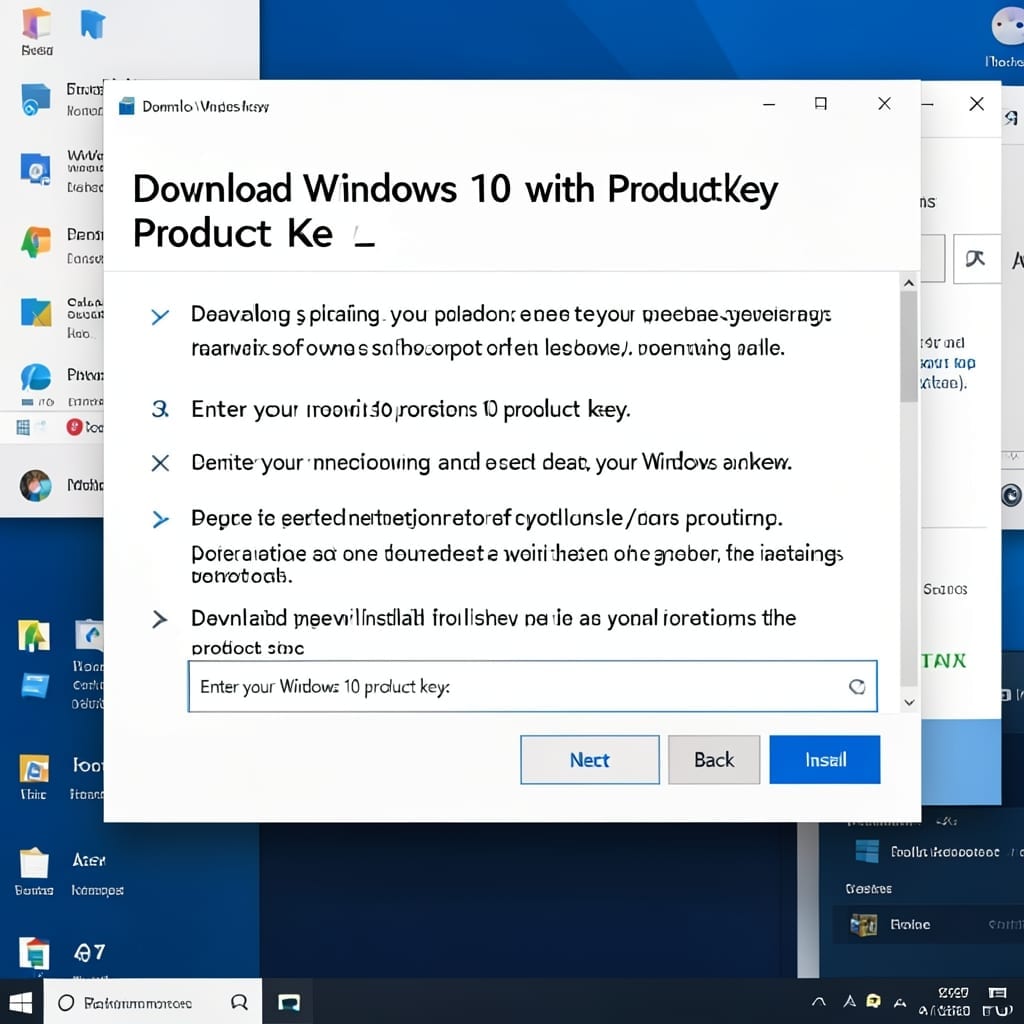Minimize the background window behind the dialog
Image resolution: width=1024 pixels, height=1024 pixels.
[x=927, y=104]
